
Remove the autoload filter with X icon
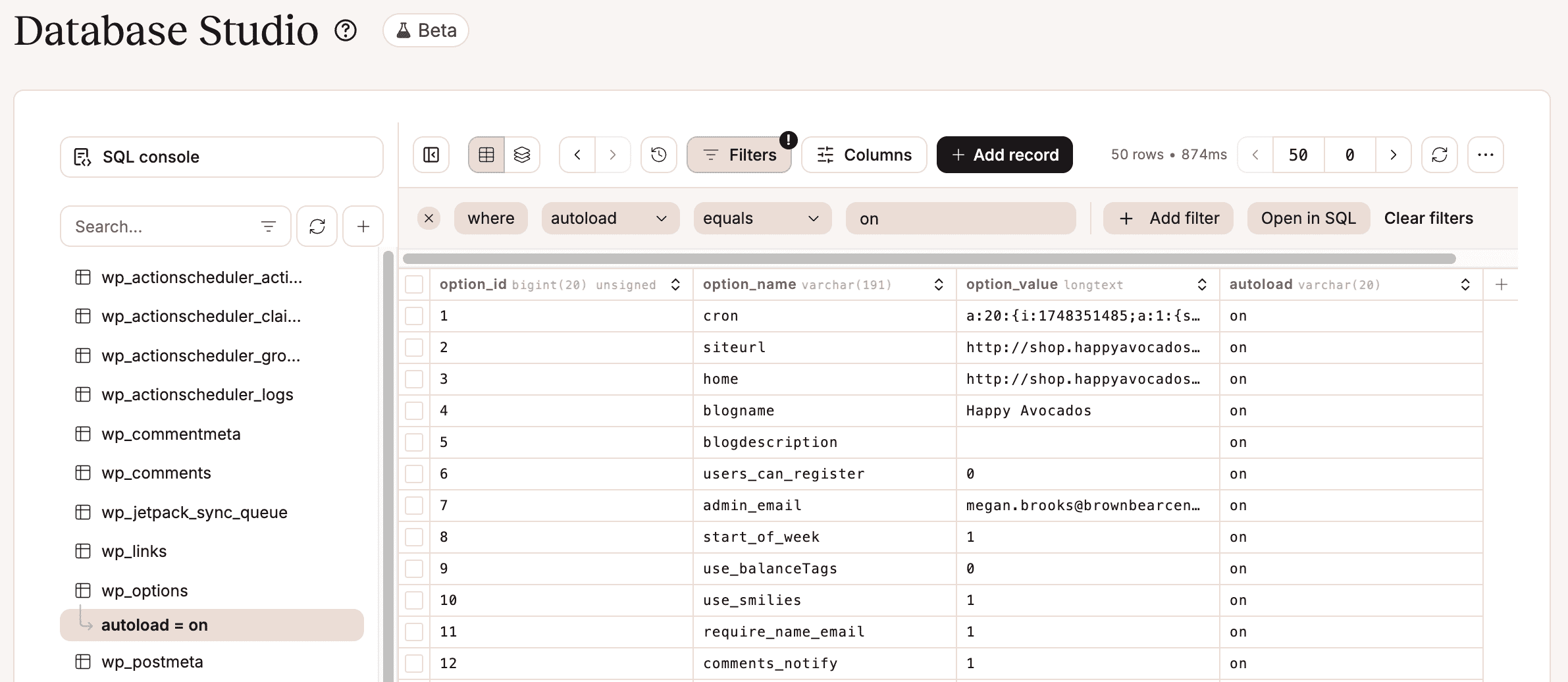tap(429, 218)
